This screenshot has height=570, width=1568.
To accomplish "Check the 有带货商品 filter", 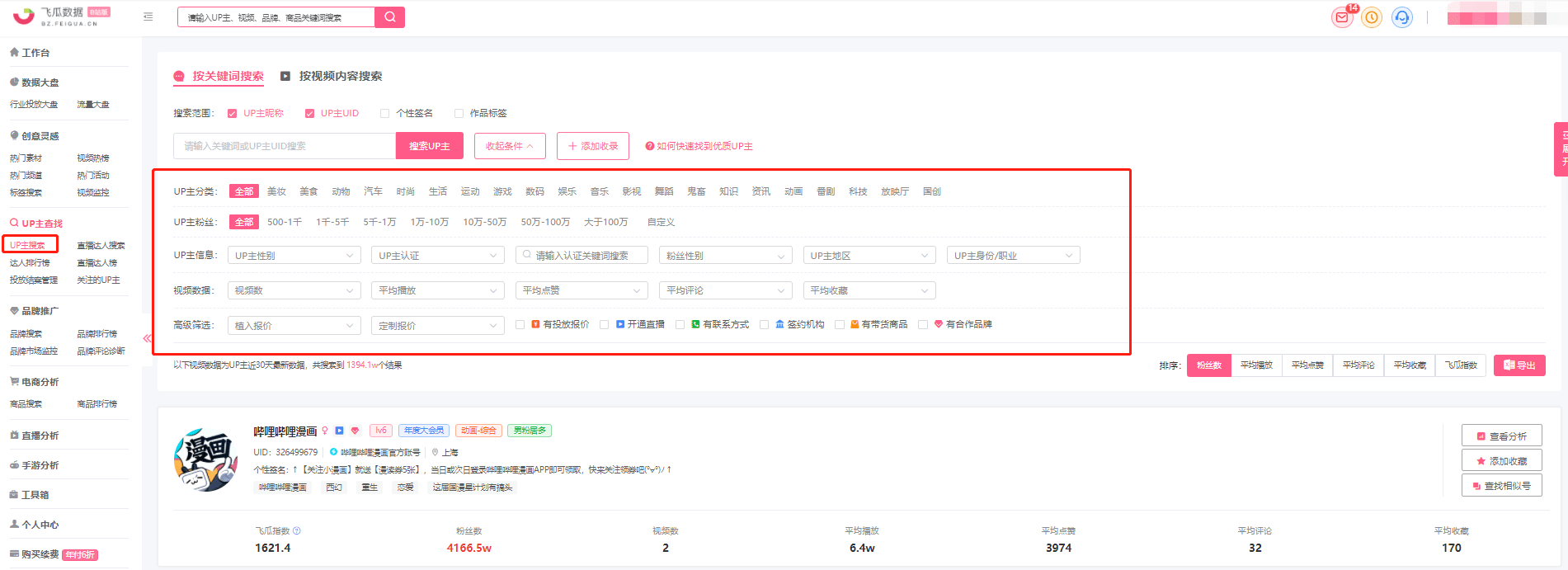I will (840, 325).
